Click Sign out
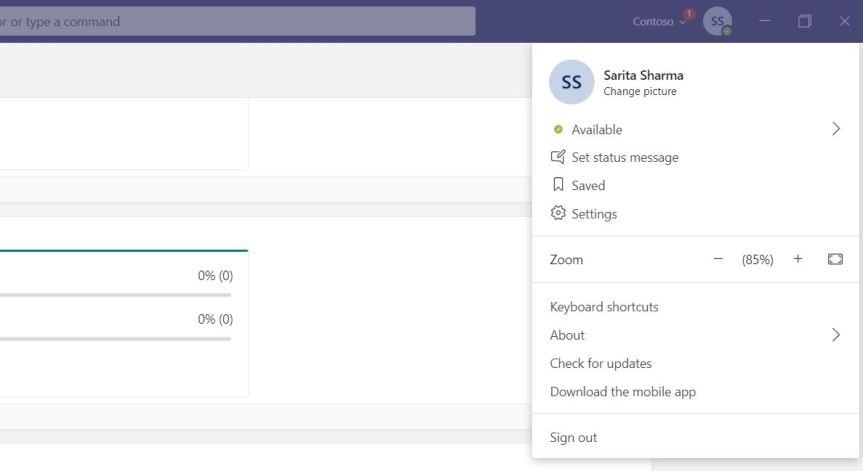863x471 pixels. [x=573, y=437]
